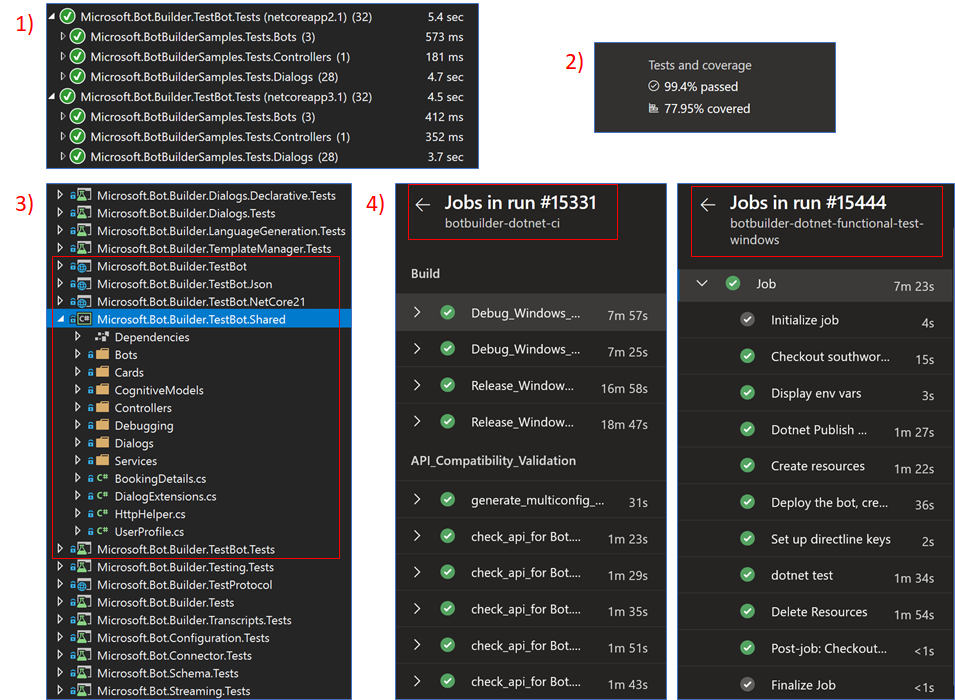955x700 pixels.
Task: Open the Post-job: Checkout step
Action: [x=815, y=649]
